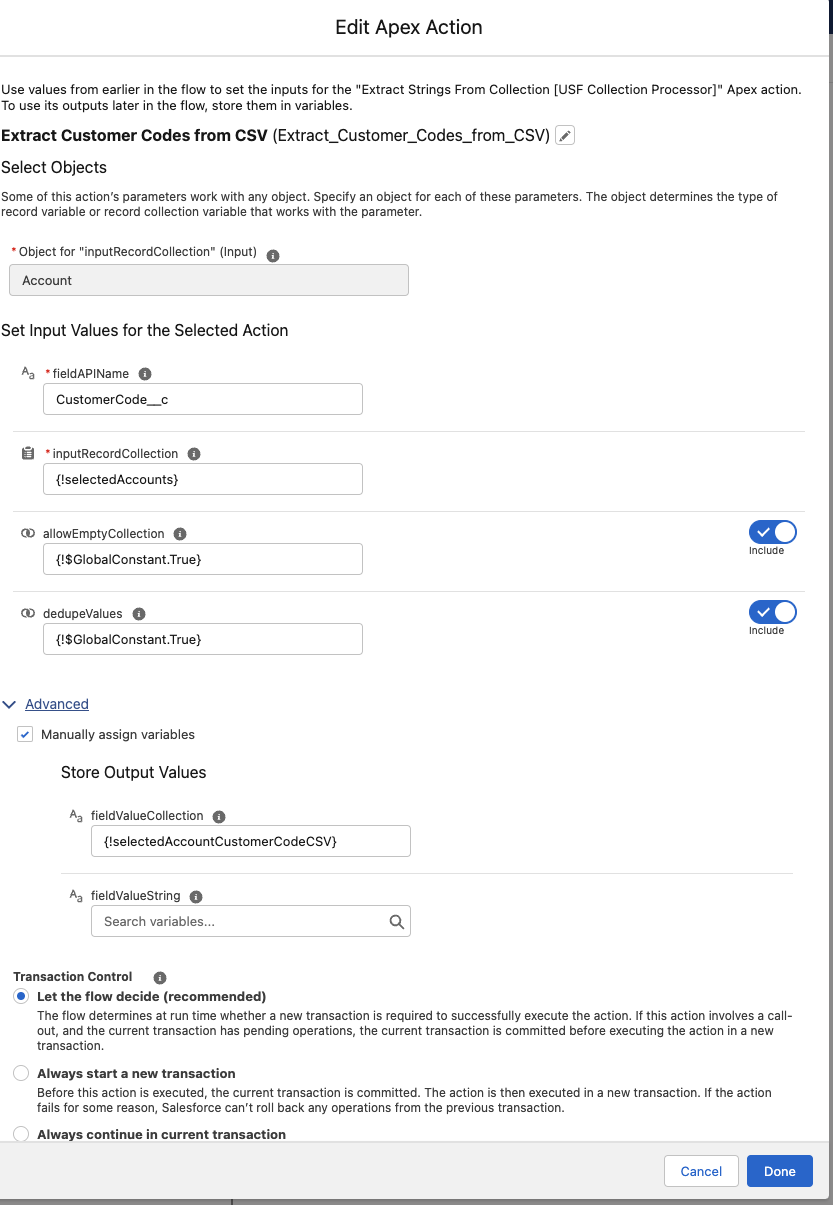This screenshot has height=1205, width=833.
Task: Click info icon next to fieldValueCollection
Action: pos(219,816)
